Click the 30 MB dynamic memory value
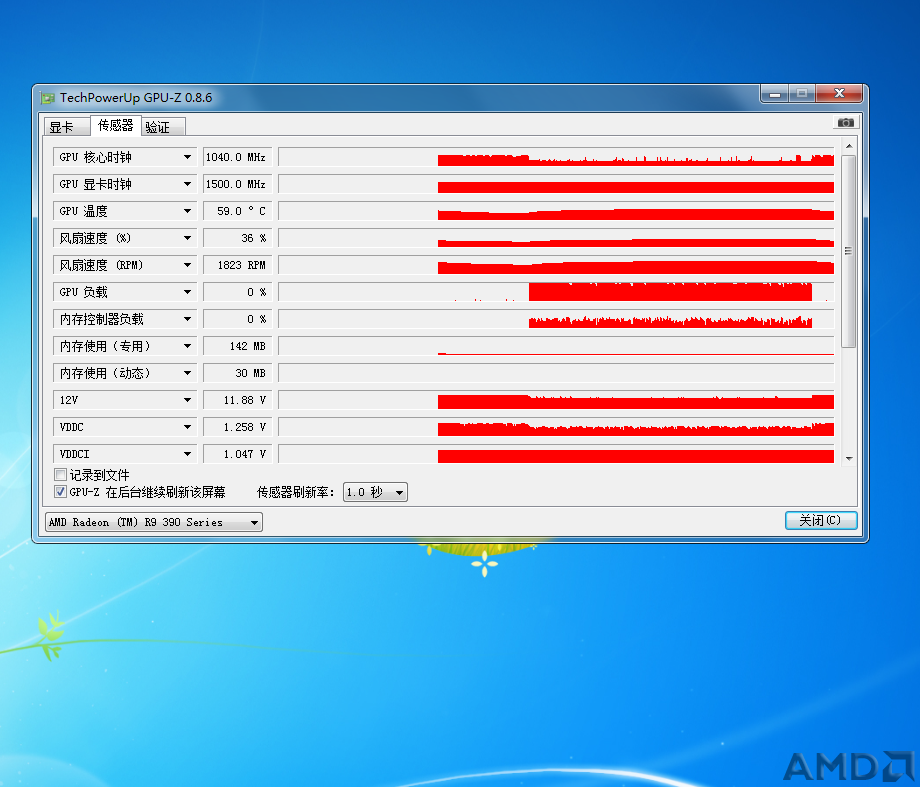The image size is (920, 787). pyautogui.click(x=238, y=373)
